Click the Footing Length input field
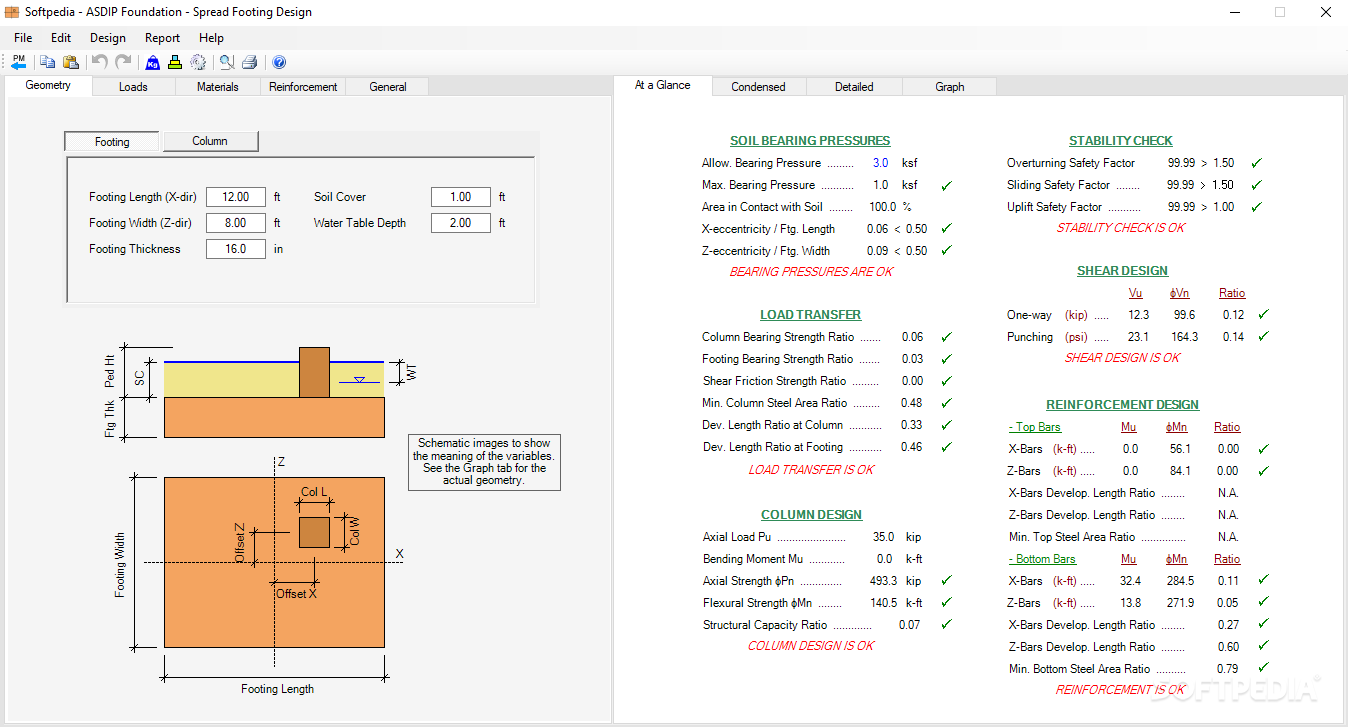This screenshot has width=1348, height=727. 236,197
